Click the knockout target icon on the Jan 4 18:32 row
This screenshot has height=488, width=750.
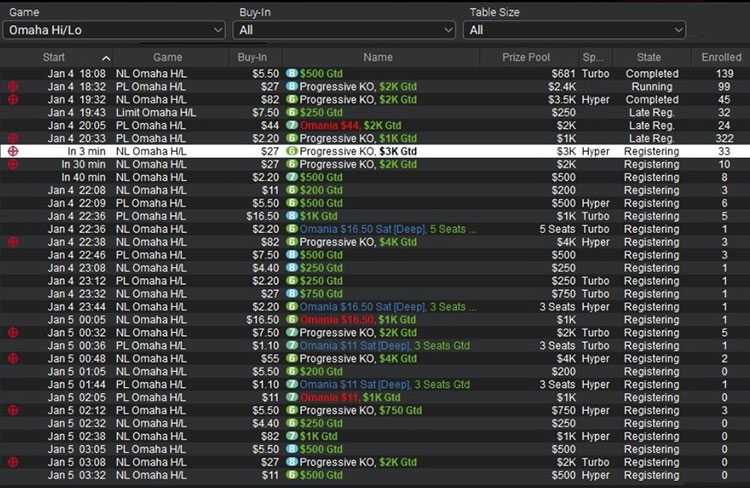coord(13,87)
